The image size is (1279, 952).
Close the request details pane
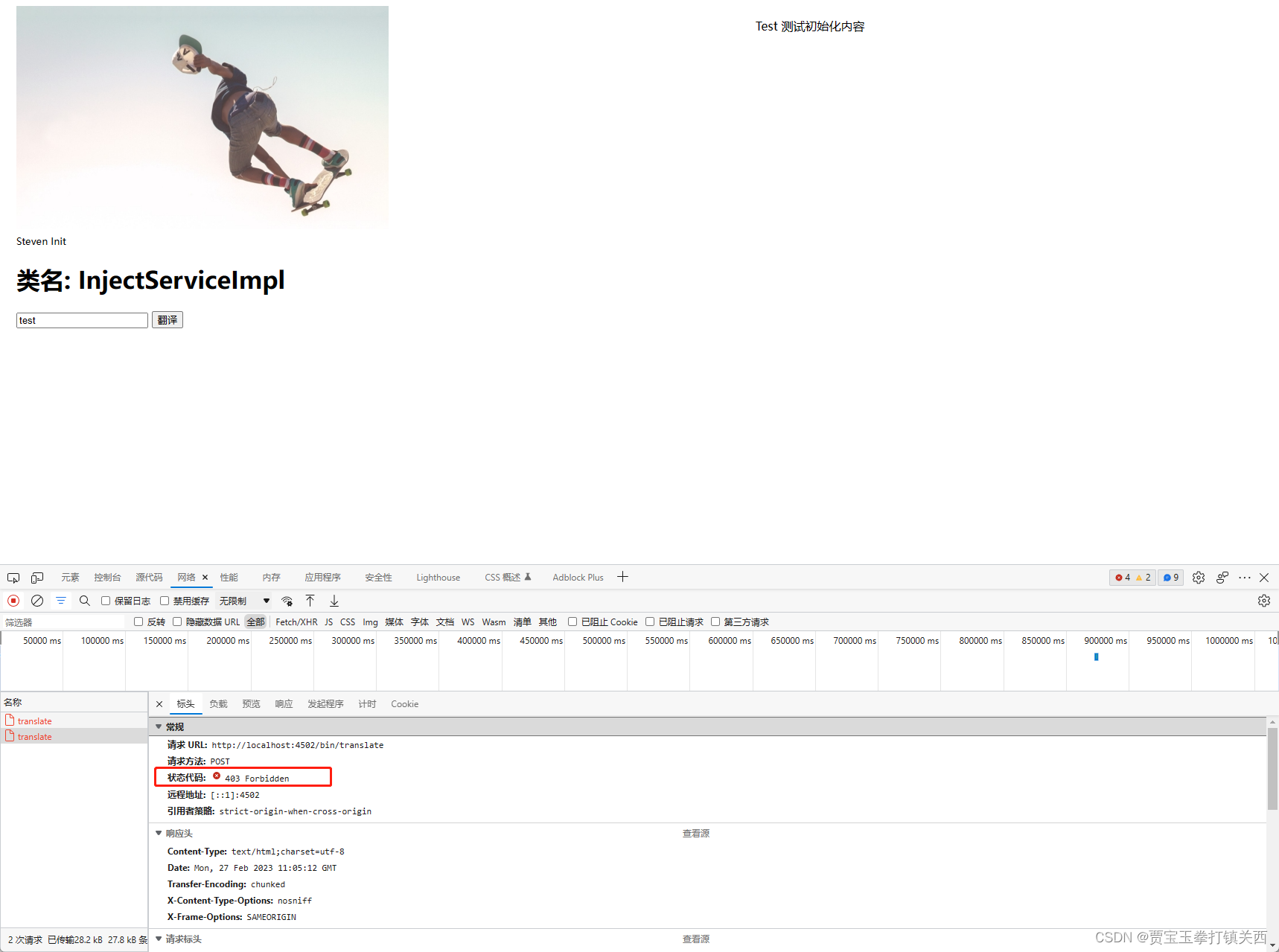click(x=159, y=704)
